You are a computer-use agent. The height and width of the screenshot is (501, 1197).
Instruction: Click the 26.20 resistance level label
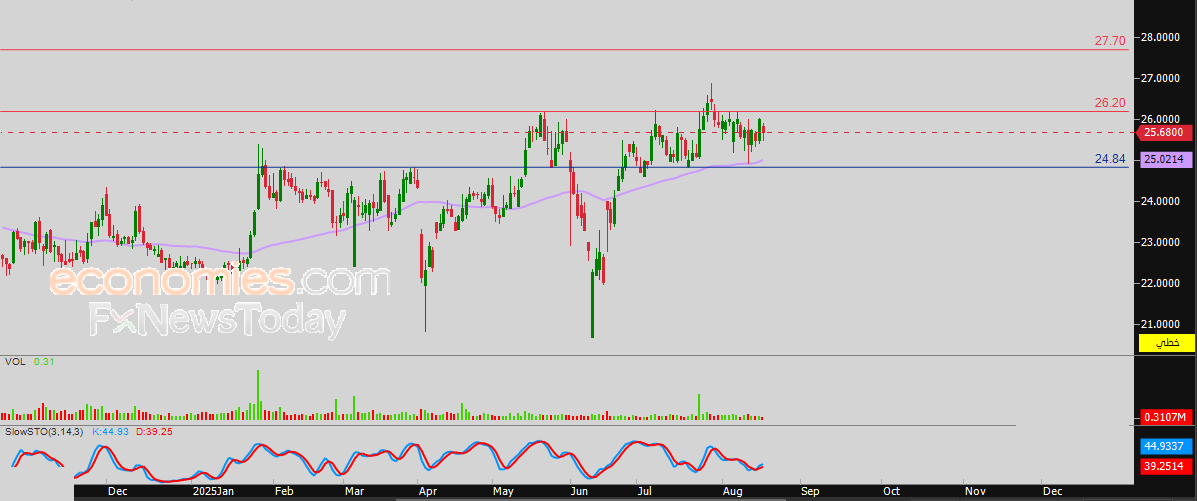[x=1110, y=102]
